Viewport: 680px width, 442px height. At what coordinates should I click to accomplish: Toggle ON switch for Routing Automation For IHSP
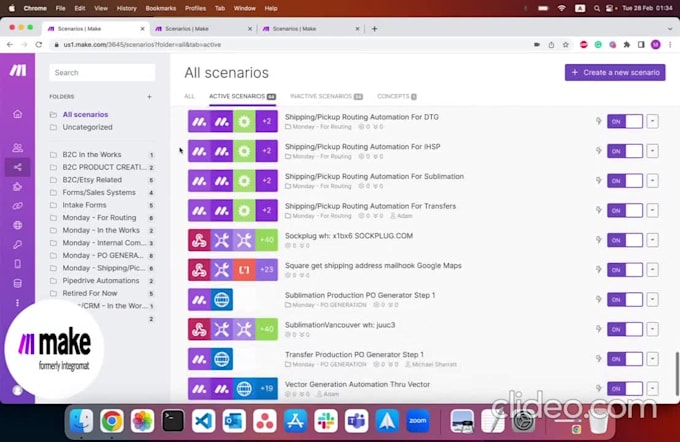click(624, 151)
